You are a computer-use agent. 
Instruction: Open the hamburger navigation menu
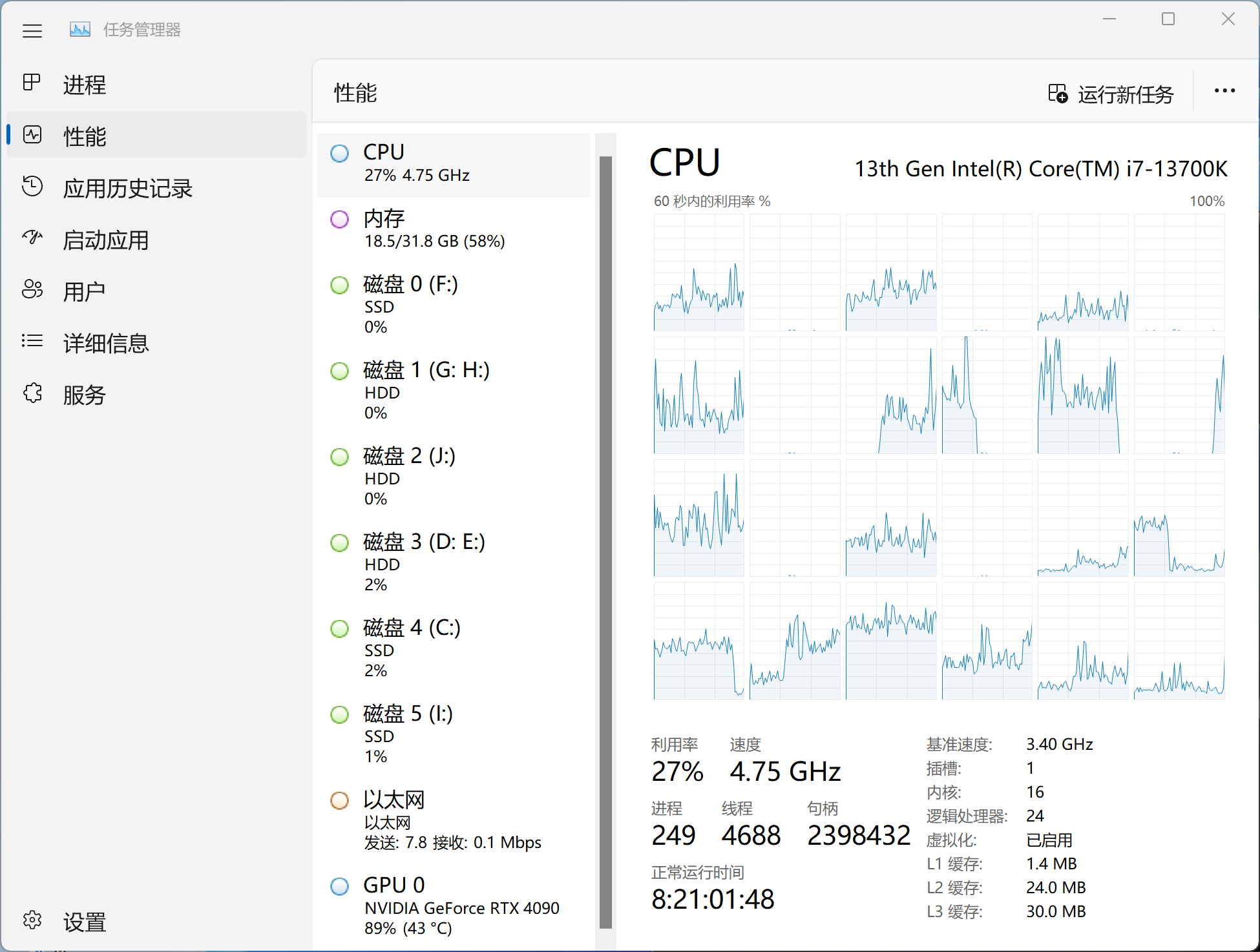32,30
